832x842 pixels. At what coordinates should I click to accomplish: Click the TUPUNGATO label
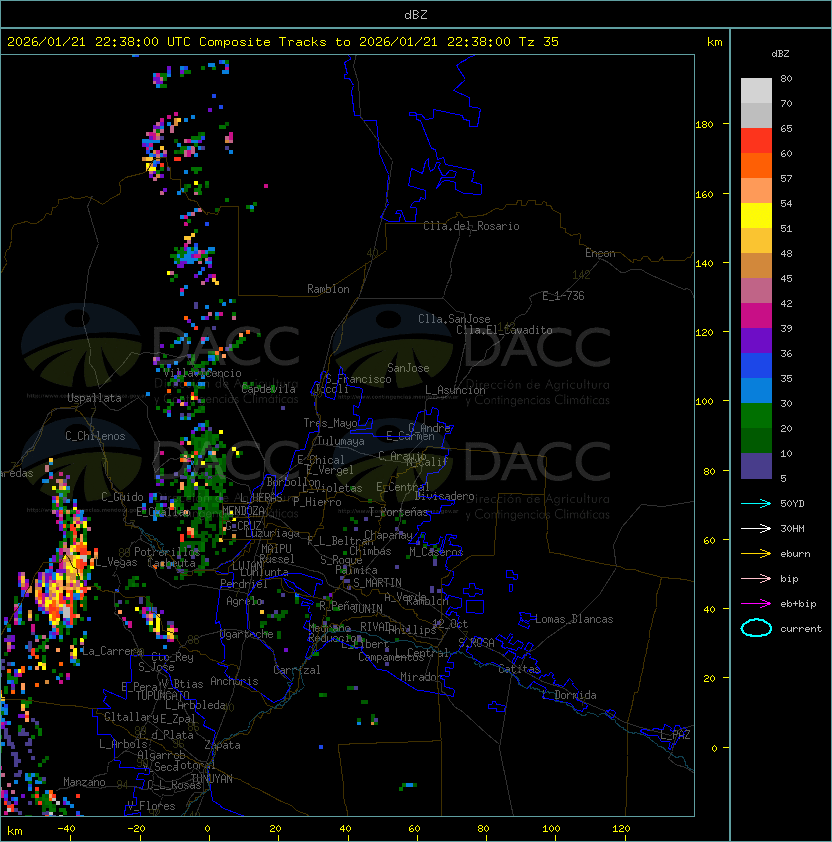point(163,696)
